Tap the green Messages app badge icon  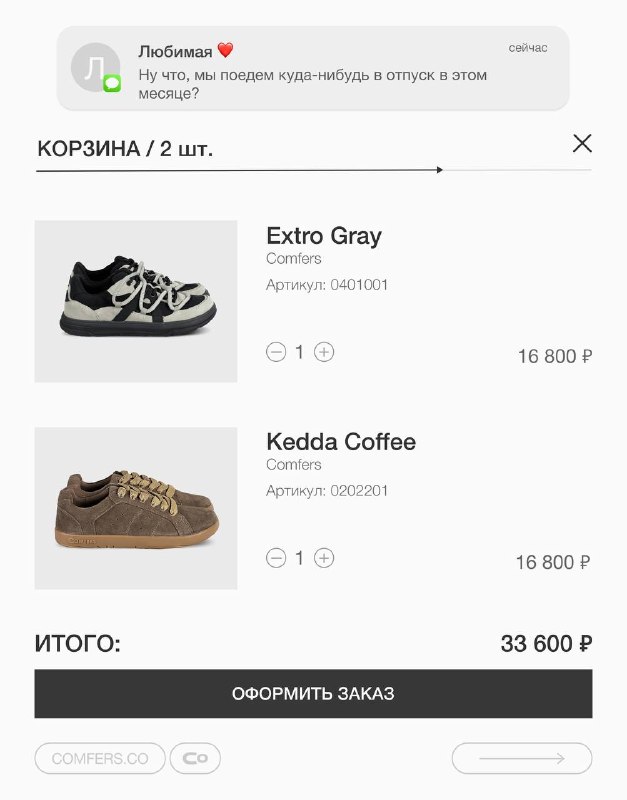pos(112,83)
